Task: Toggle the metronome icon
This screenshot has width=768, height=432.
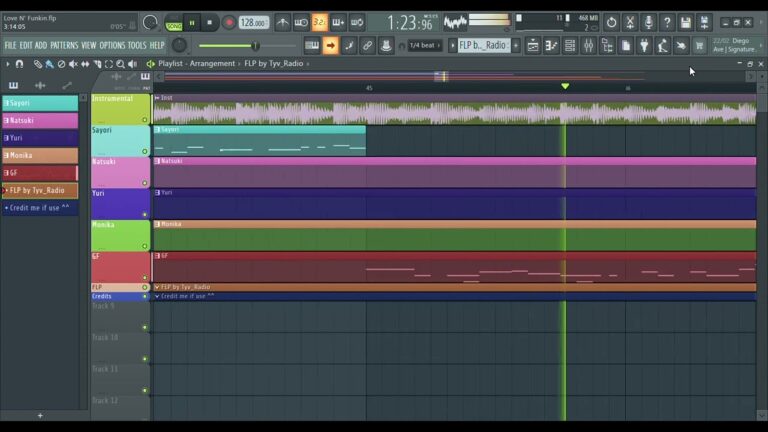Action: pos(283,23)
